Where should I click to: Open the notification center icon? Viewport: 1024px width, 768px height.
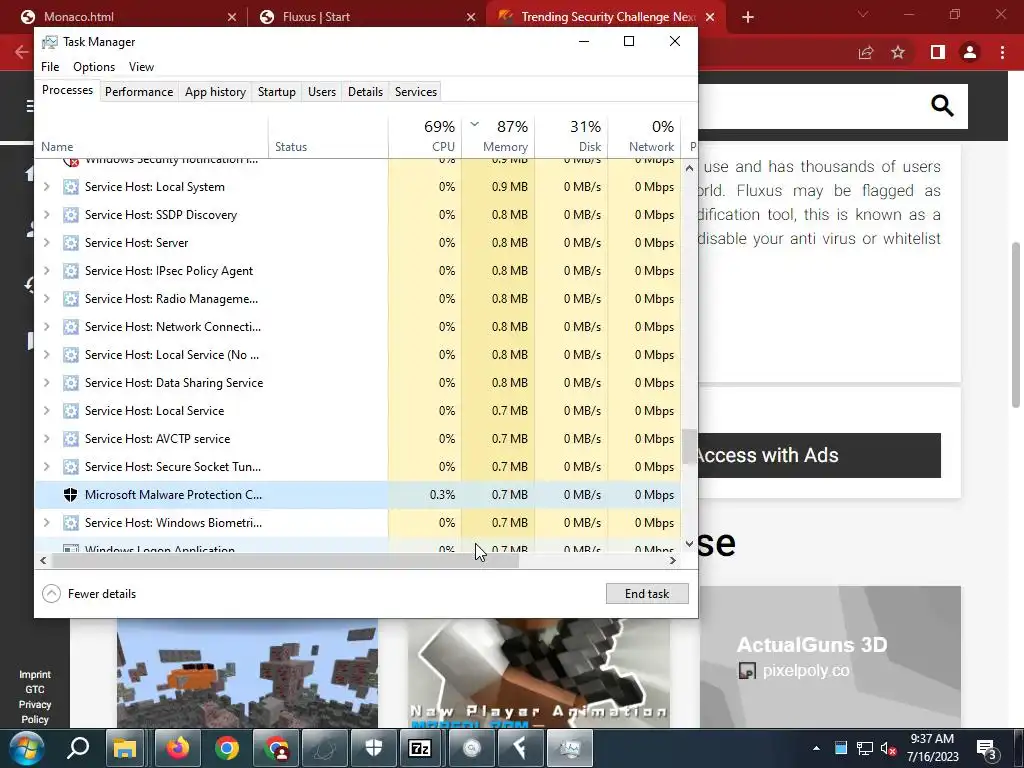coord(985,748)
